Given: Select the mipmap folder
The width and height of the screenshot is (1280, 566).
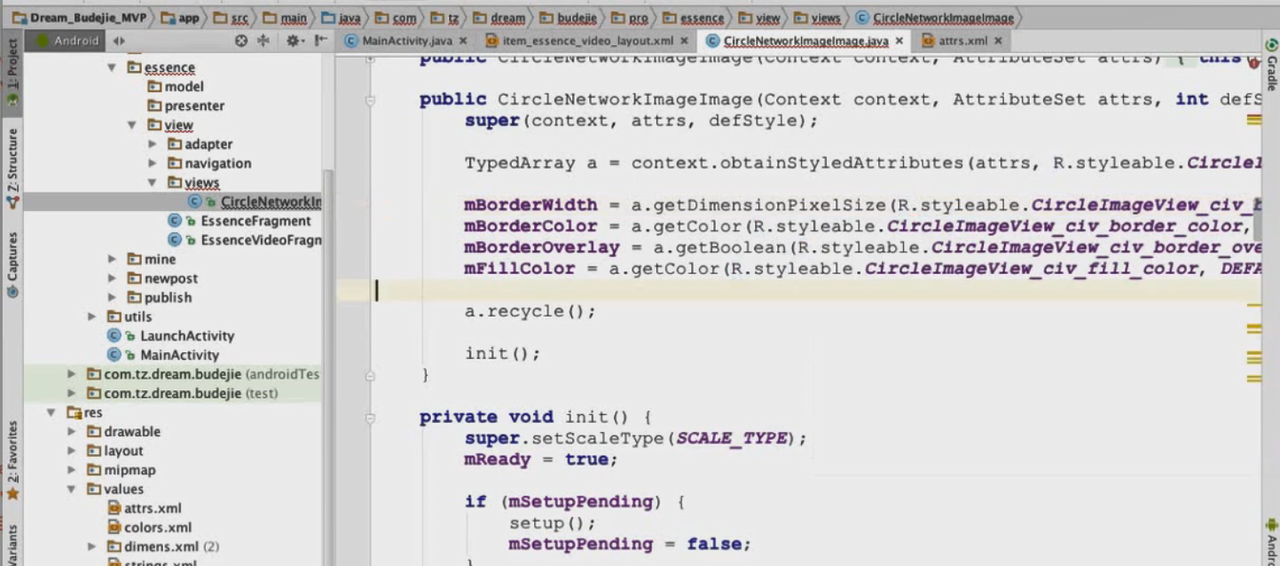Looking at the screenshot, I should 121,470.
